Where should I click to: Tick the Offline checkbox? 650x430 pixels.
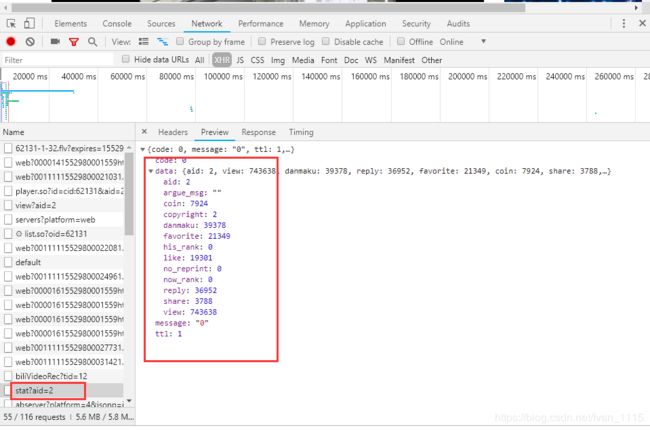401,41
